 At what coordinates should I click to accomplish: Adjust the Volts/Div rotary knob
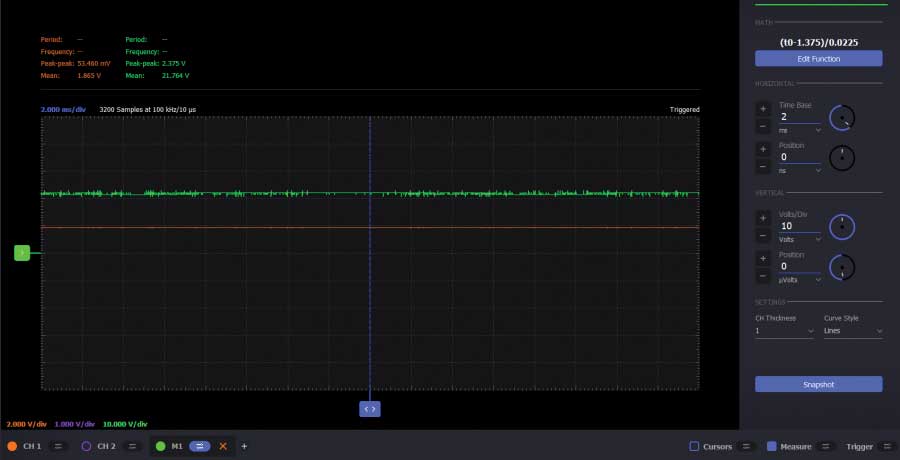click(x=843, y=227)
